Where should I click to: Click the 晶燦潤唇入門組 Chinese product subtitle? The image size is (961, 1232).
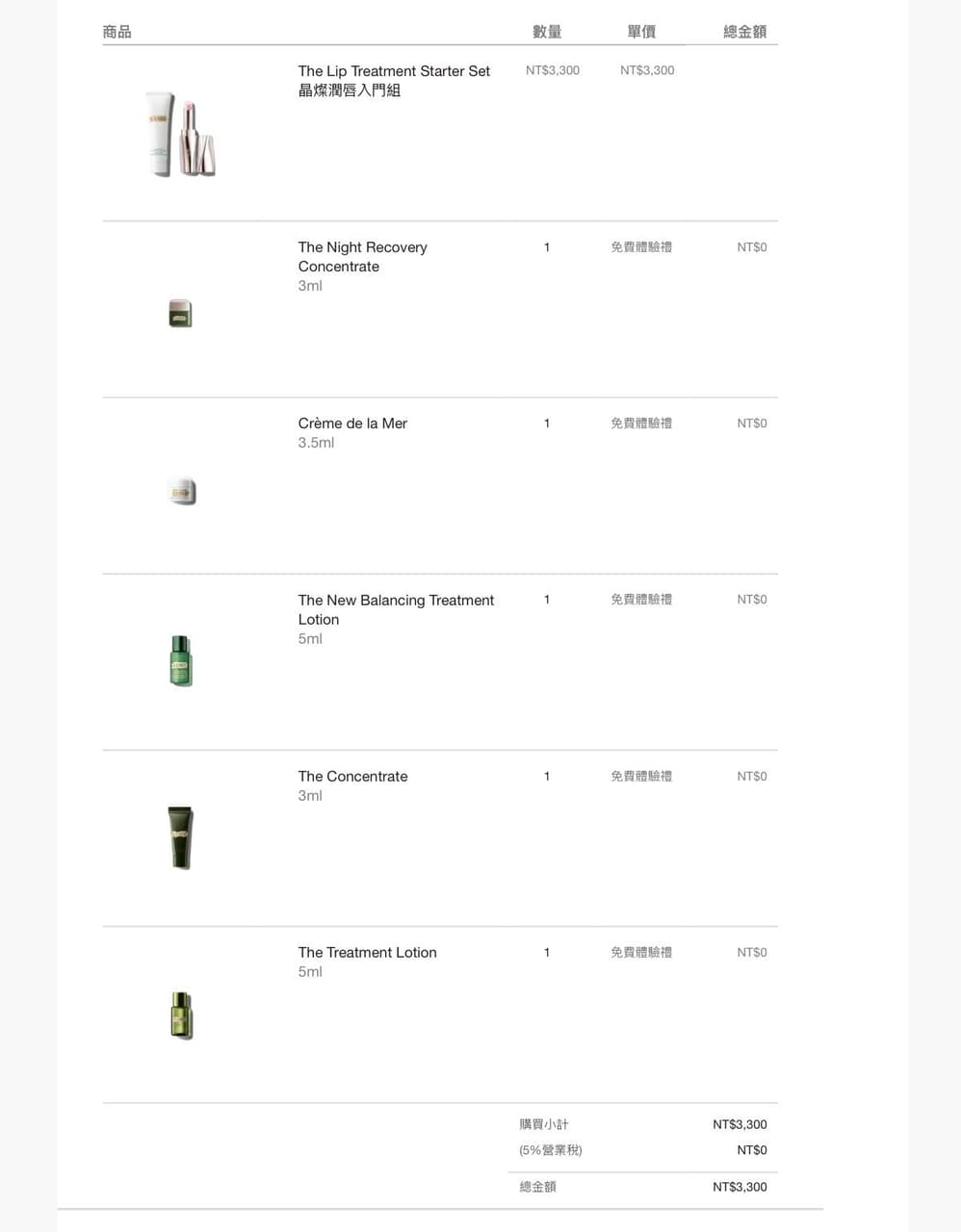pos(349,90)
